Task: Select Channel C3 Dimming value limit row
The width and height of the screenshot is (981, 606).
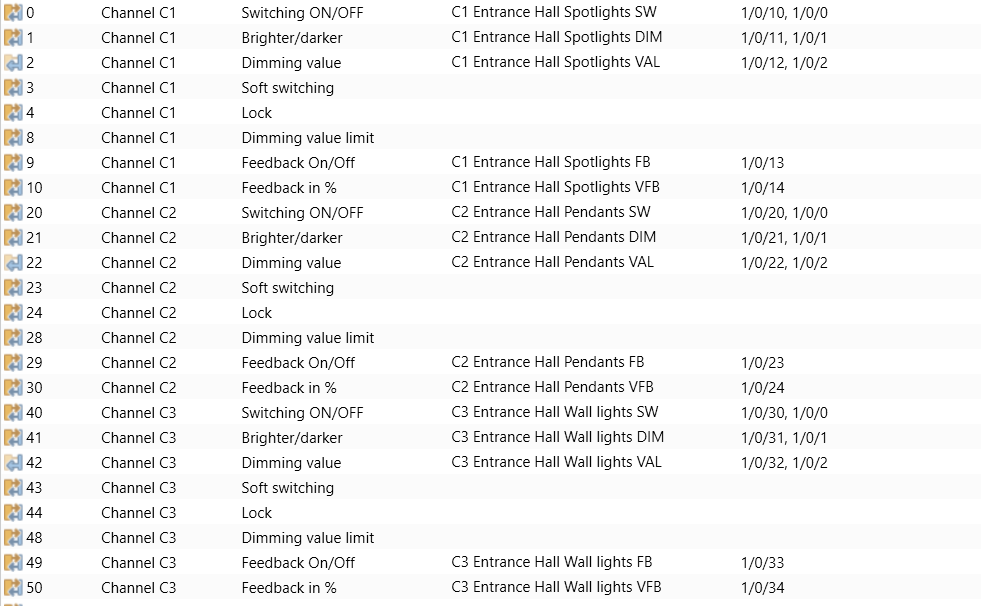Action: (x=490, y=538)
